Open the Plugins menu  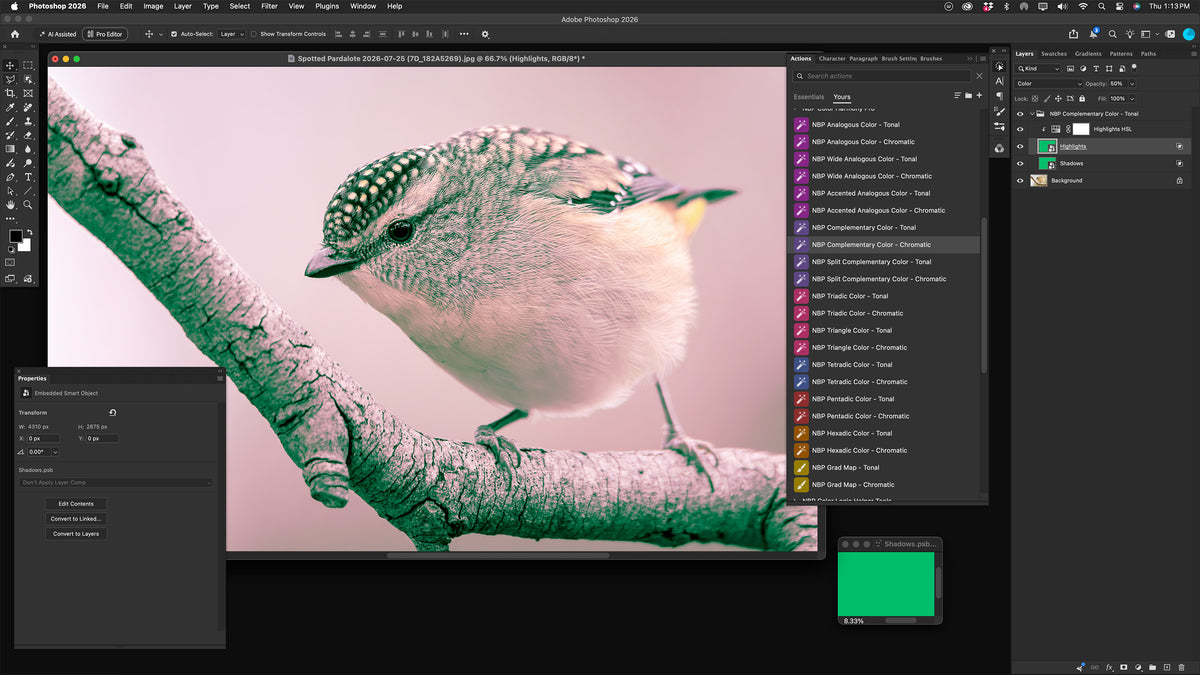click(327, 6)
